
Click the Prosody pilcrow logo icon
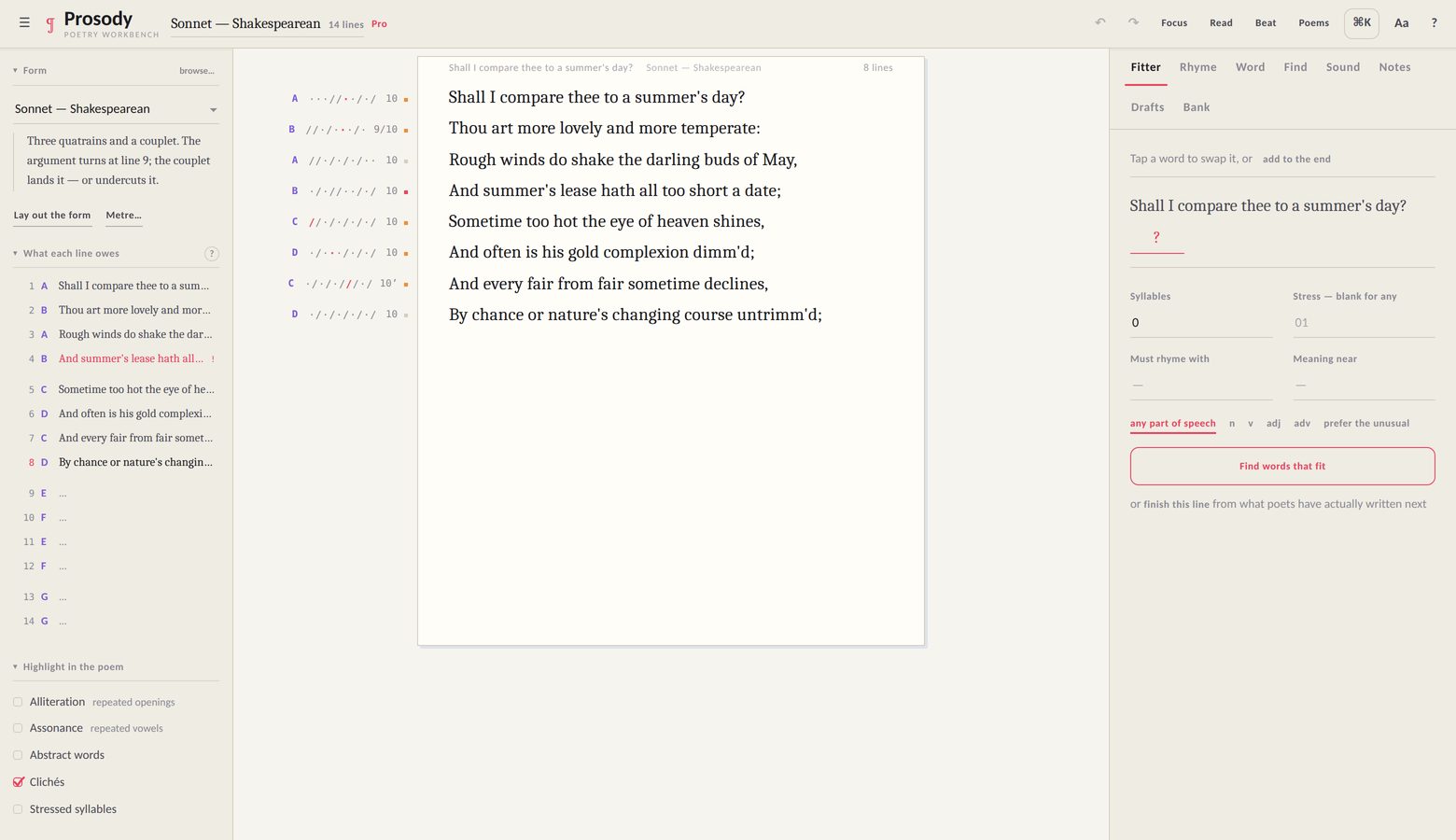coord(50,24)
